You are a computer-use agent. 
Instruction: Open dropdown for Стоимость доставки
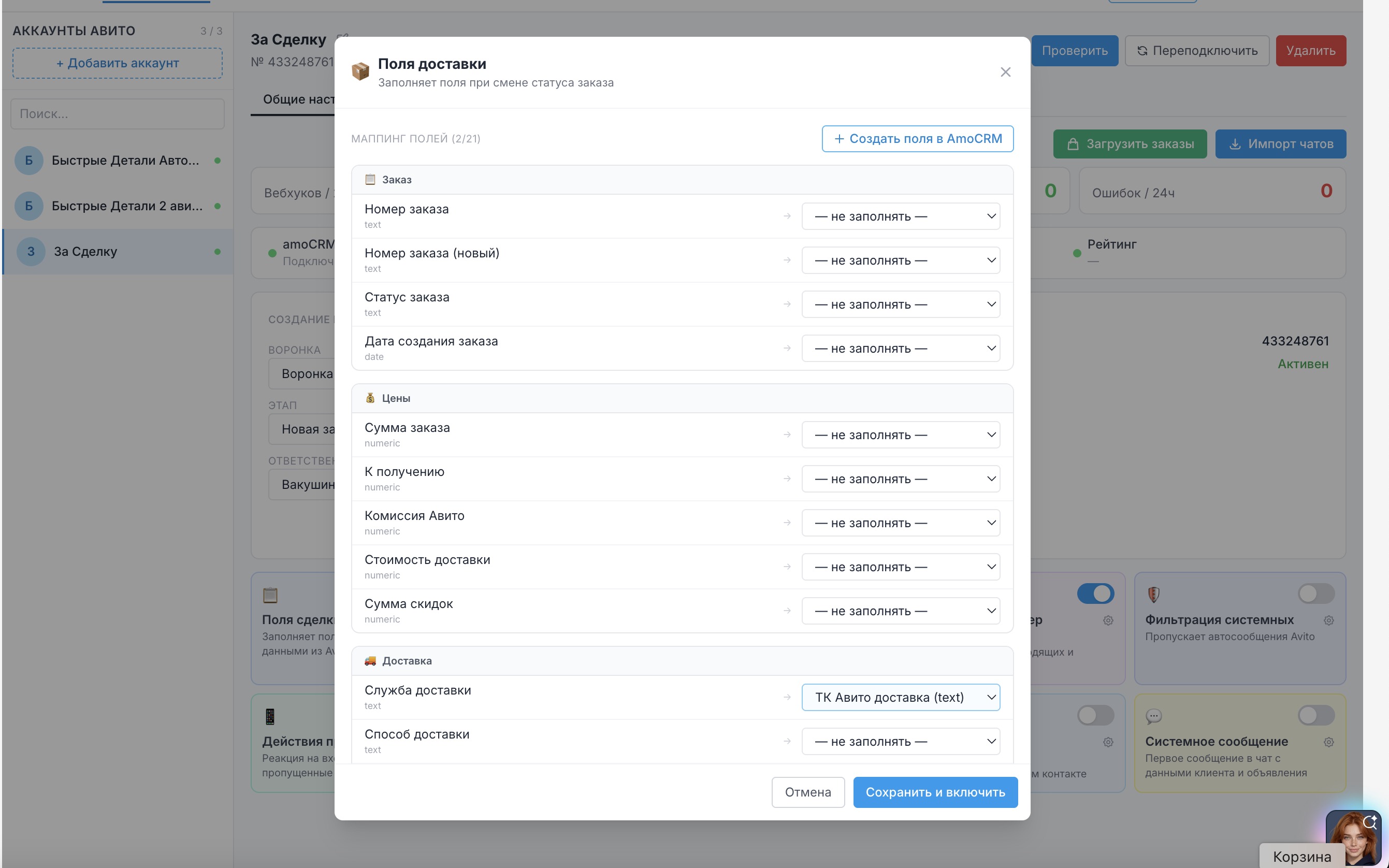click(901, 567)
